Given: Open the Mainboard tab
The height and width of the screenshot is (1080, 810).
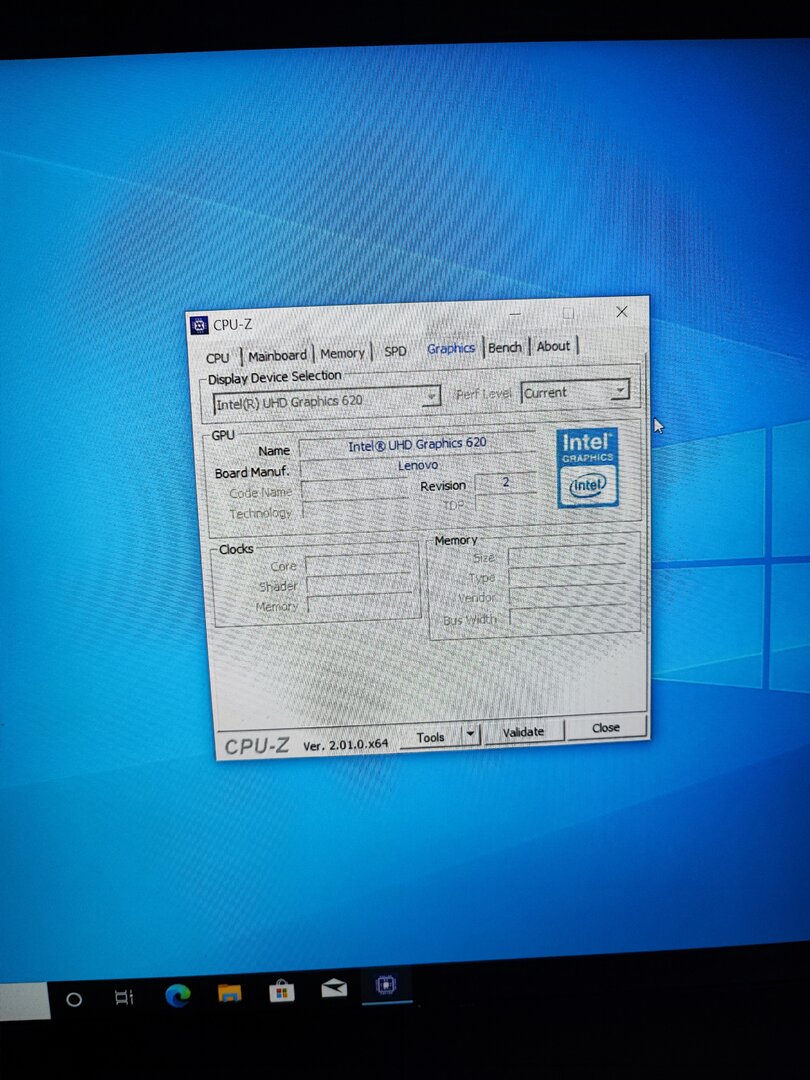Looking at the screenshot, I should pyautogui.click(x=277, y=356).
